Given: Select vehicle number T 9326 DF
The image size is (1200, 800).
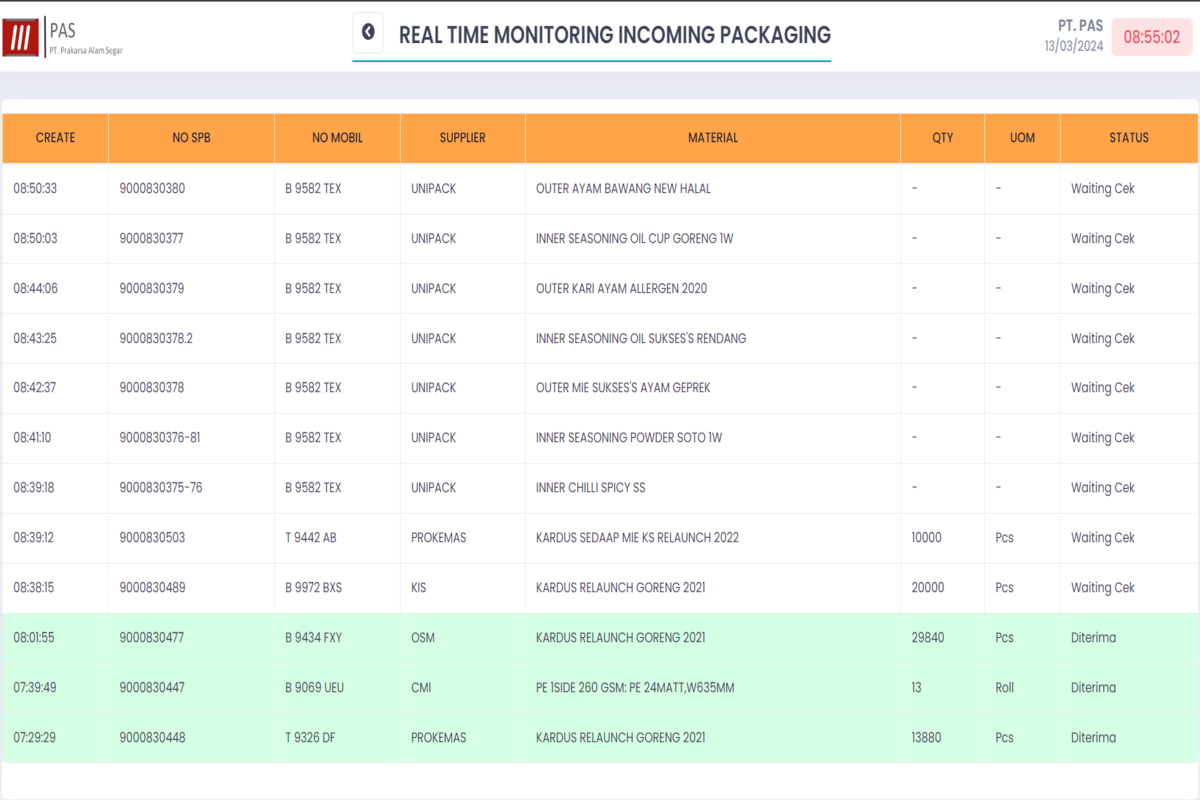Looking at the screenshot, I should click(x=310, y=738).
